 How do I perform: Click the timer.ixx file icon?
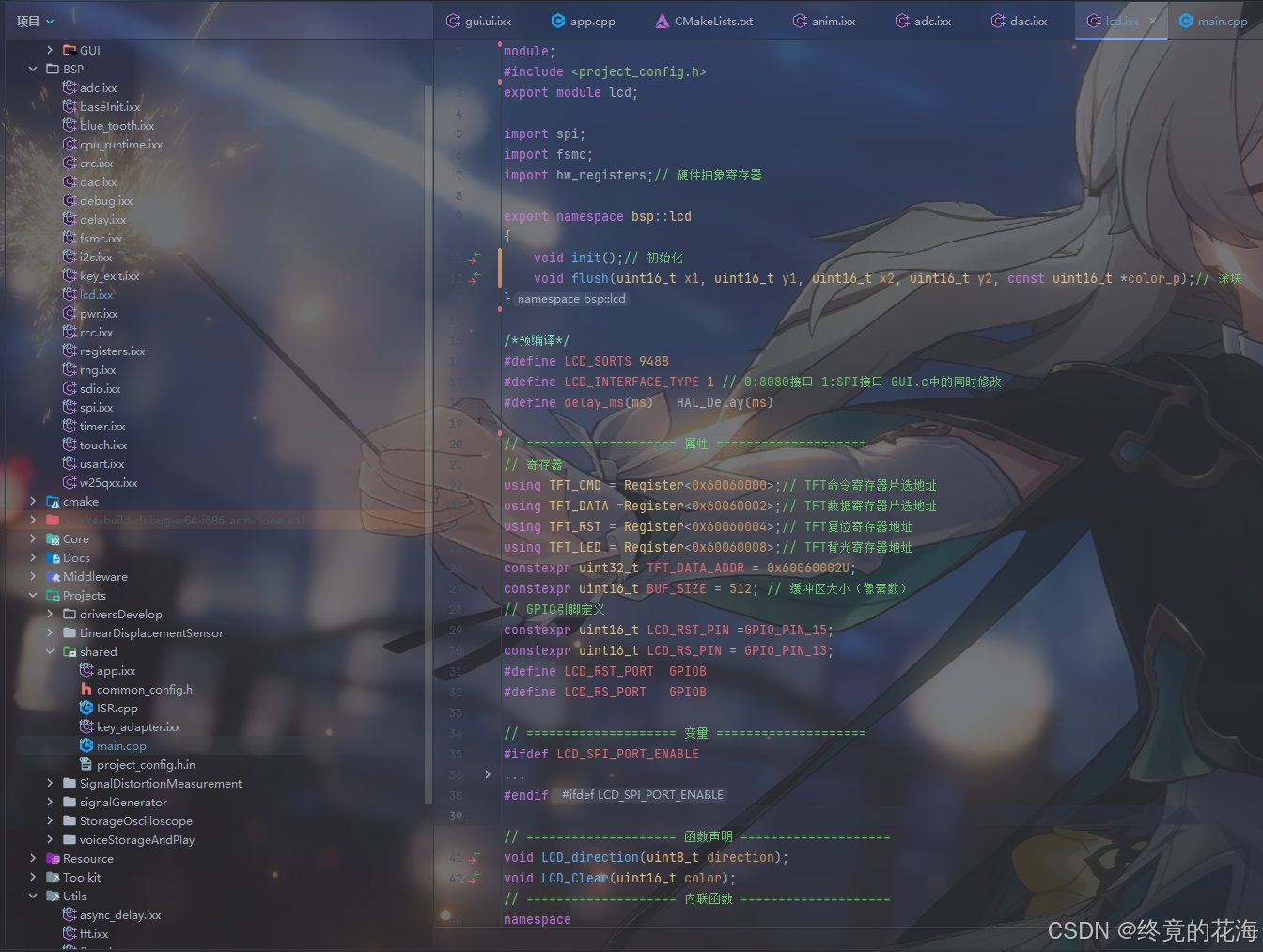coord(70,426)
